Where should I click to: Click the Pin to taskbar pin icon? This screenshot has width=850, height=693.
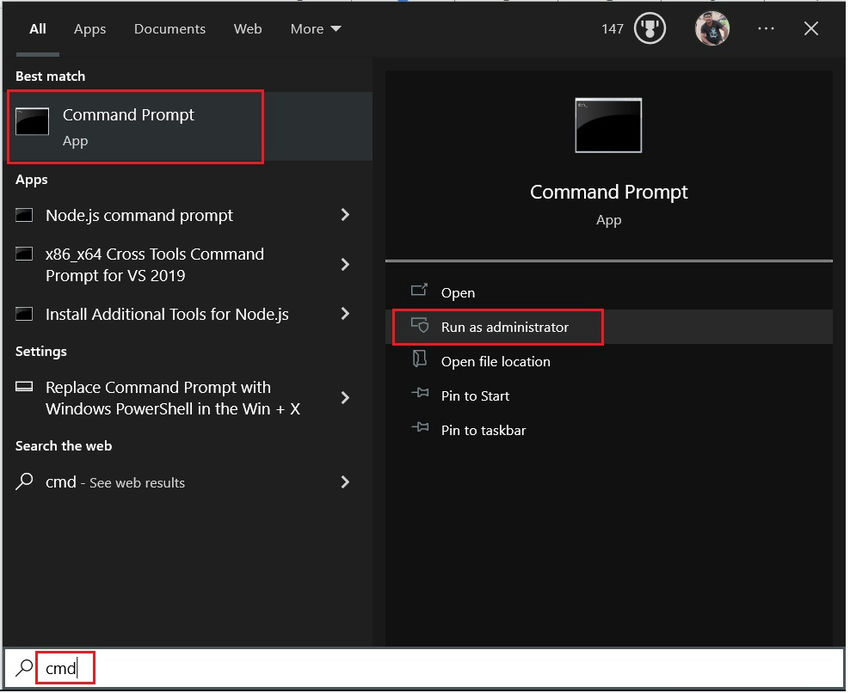422,429
